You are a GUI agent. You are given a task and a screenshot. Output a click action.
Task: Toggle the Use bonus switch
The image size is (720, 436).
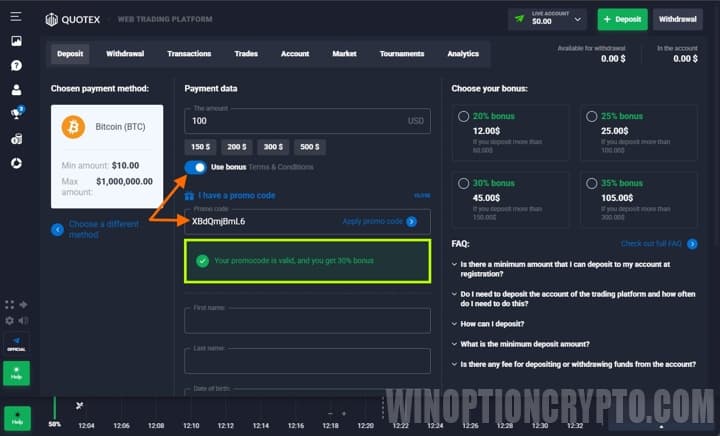coord(196,167)
